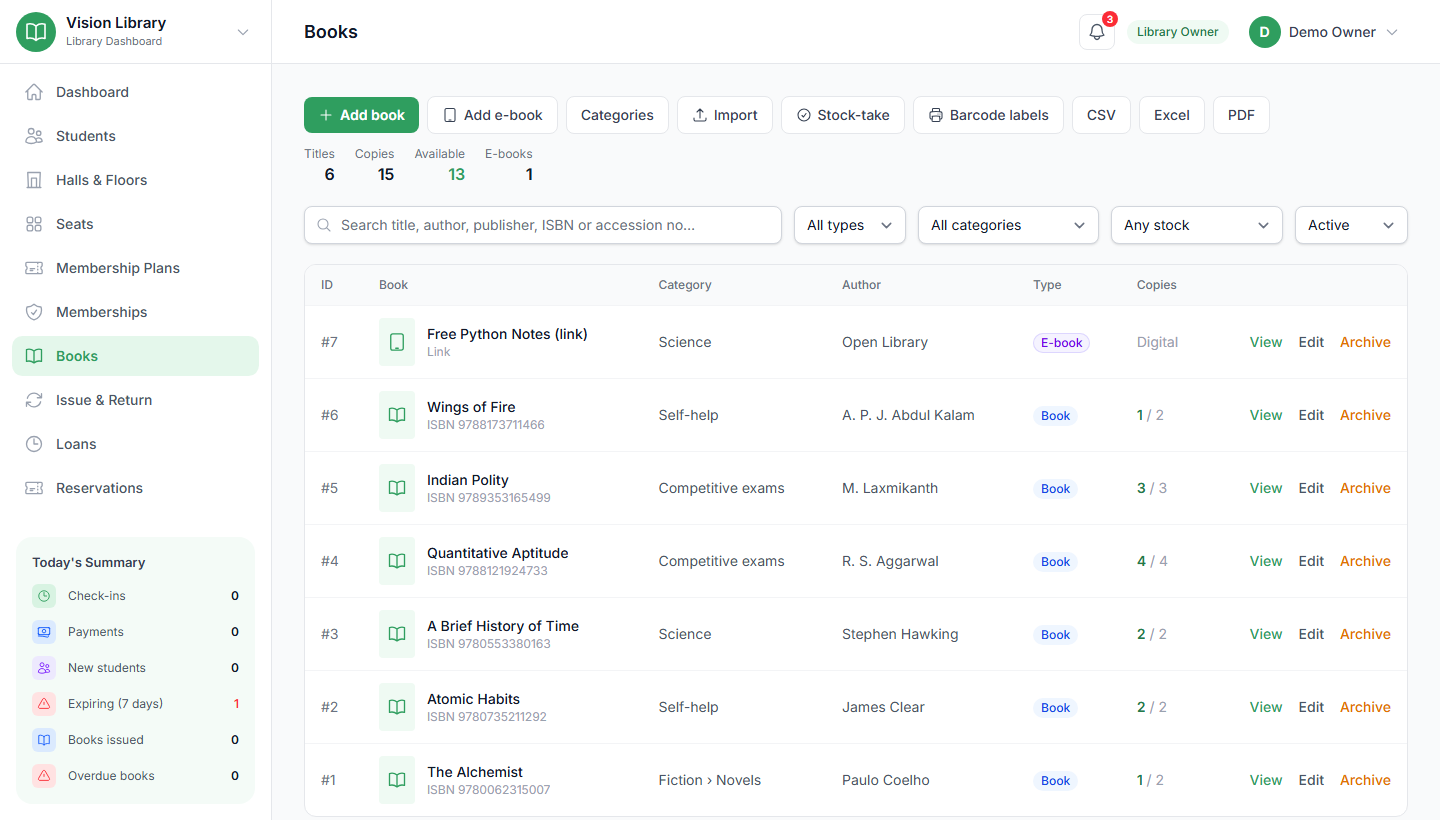Open the Any stock filter dropdown
Viewport: 1440px width, 820px height.
tap(1197, 225)
